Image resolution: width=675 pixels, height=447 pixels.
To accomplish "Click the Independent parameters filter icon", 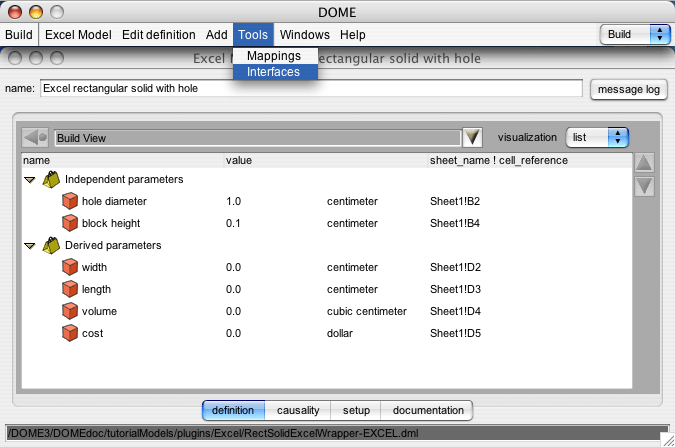I will point(51,179).
